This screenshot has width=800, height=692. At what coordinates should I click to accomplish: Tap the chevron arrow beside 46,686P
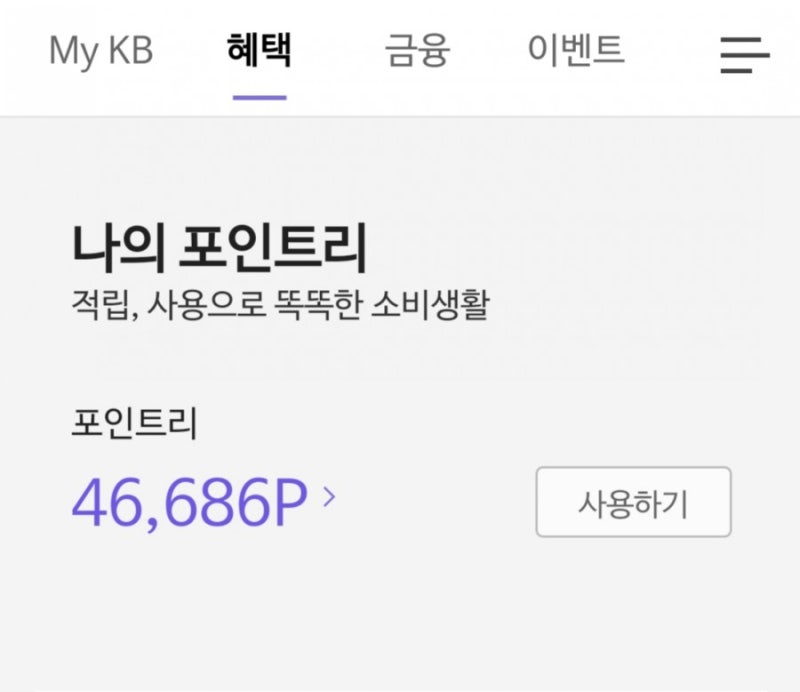pos(330,497)
